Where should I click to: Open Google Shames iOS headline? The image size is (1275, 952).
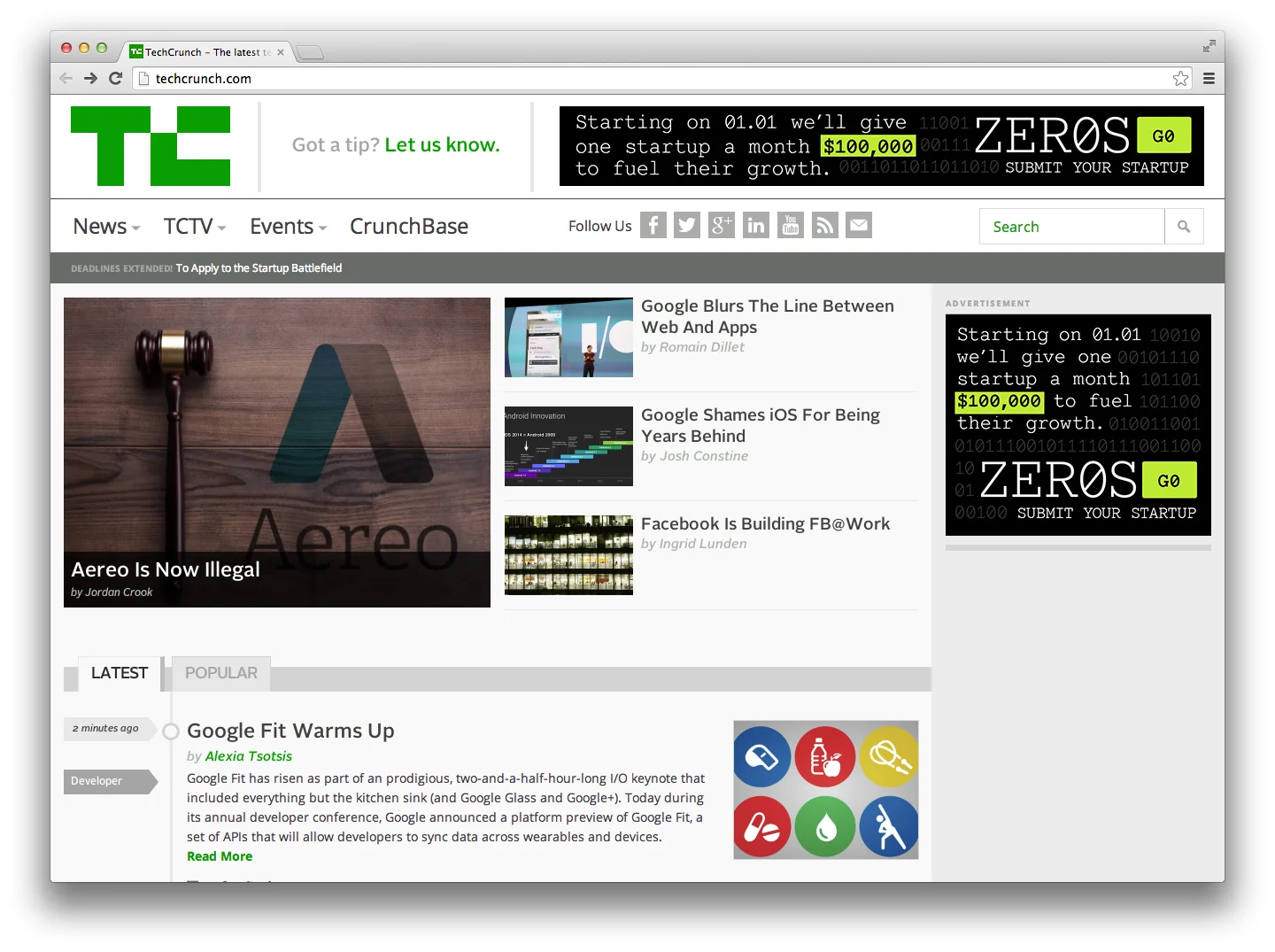(x=760, y=425)
